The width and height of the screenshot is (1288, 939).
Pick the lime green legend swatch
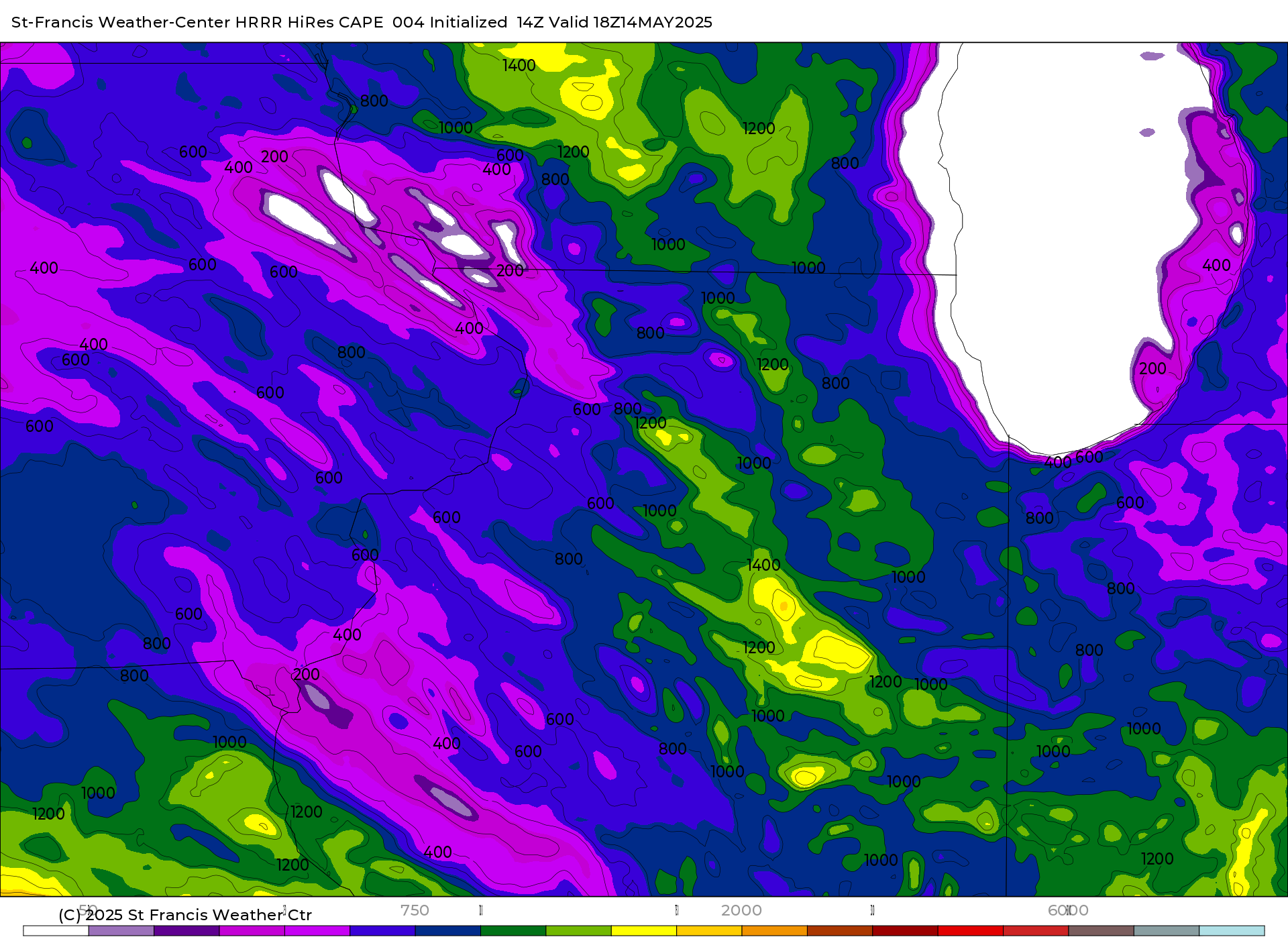tap(579, 931)
